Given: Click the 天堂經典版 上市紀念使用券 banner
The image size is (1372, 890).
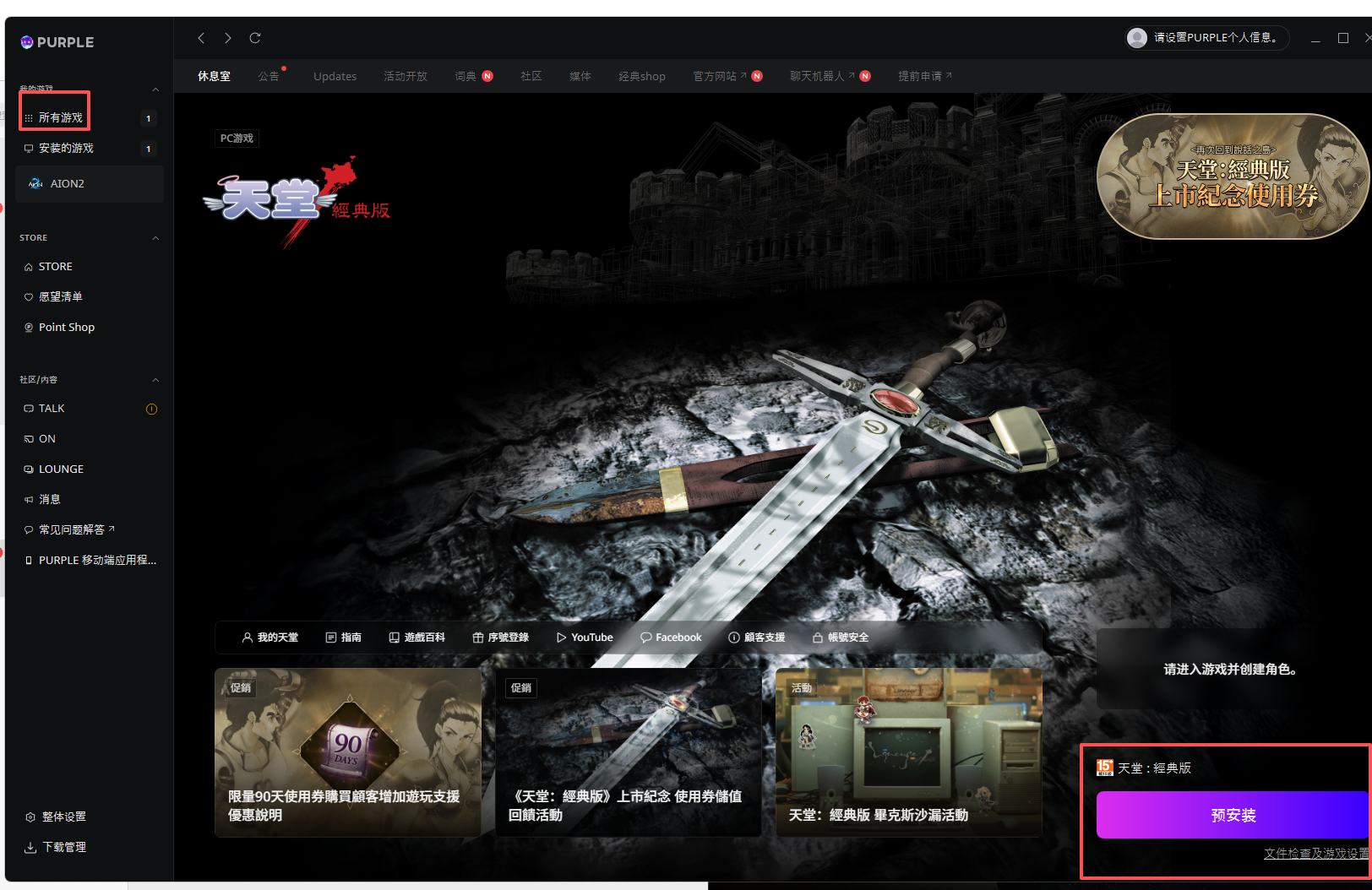Looking at the screenshot, I should pos(1232,177).
